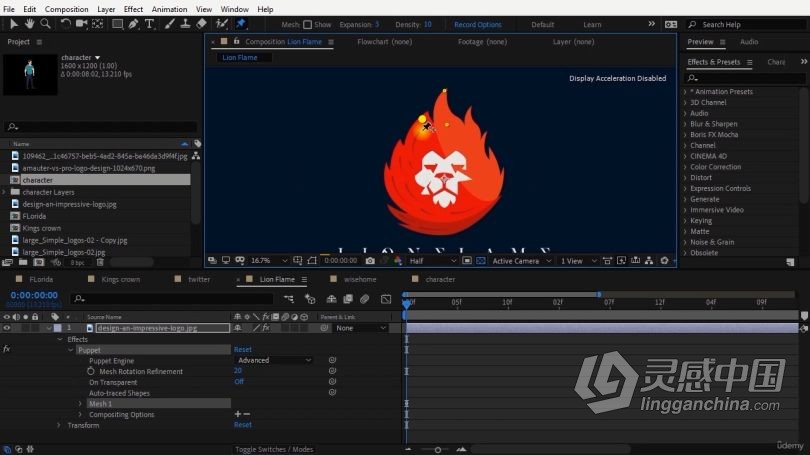This screenshot has width=810, height=455.
Task: Enable frame blending icon in timeline
Action: tap(348, 299)
